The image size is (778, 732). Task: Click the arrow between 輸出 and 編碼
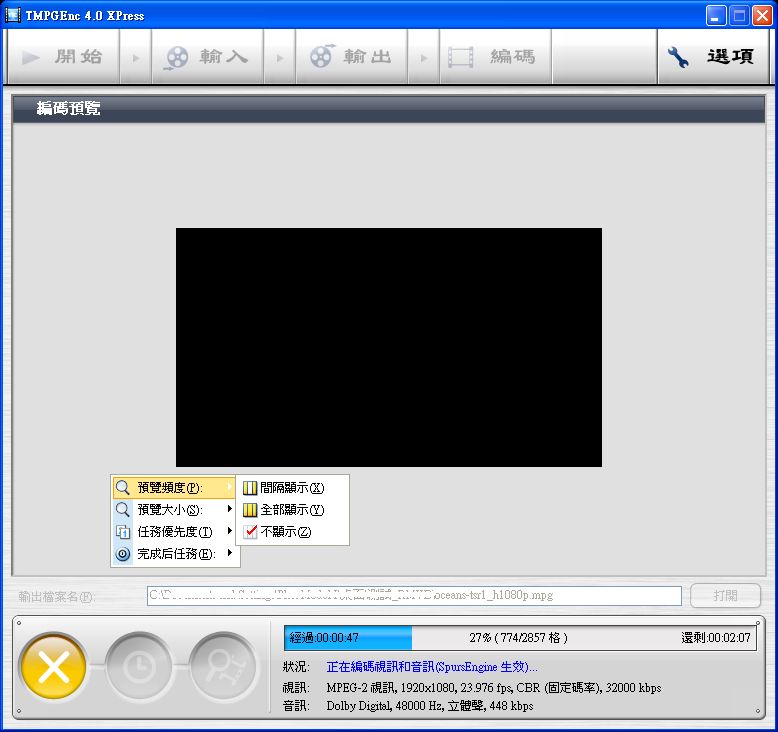pos(424,58)
